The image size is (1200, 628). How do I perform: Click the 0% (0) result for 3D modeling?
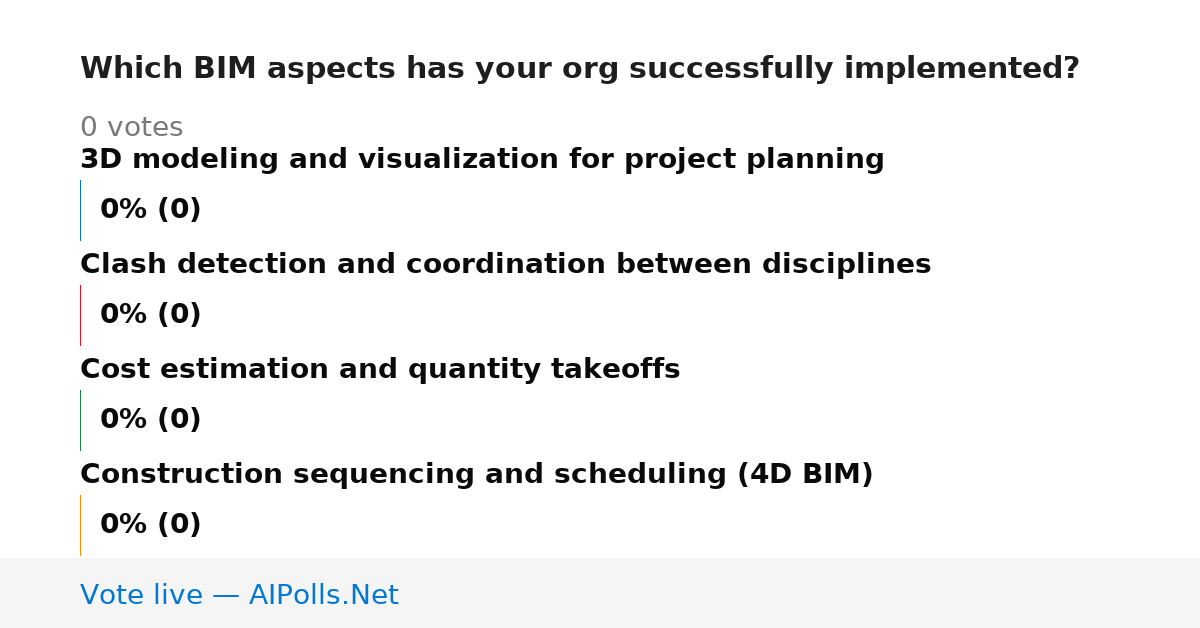pyautogui.click(x=150, y=210)
